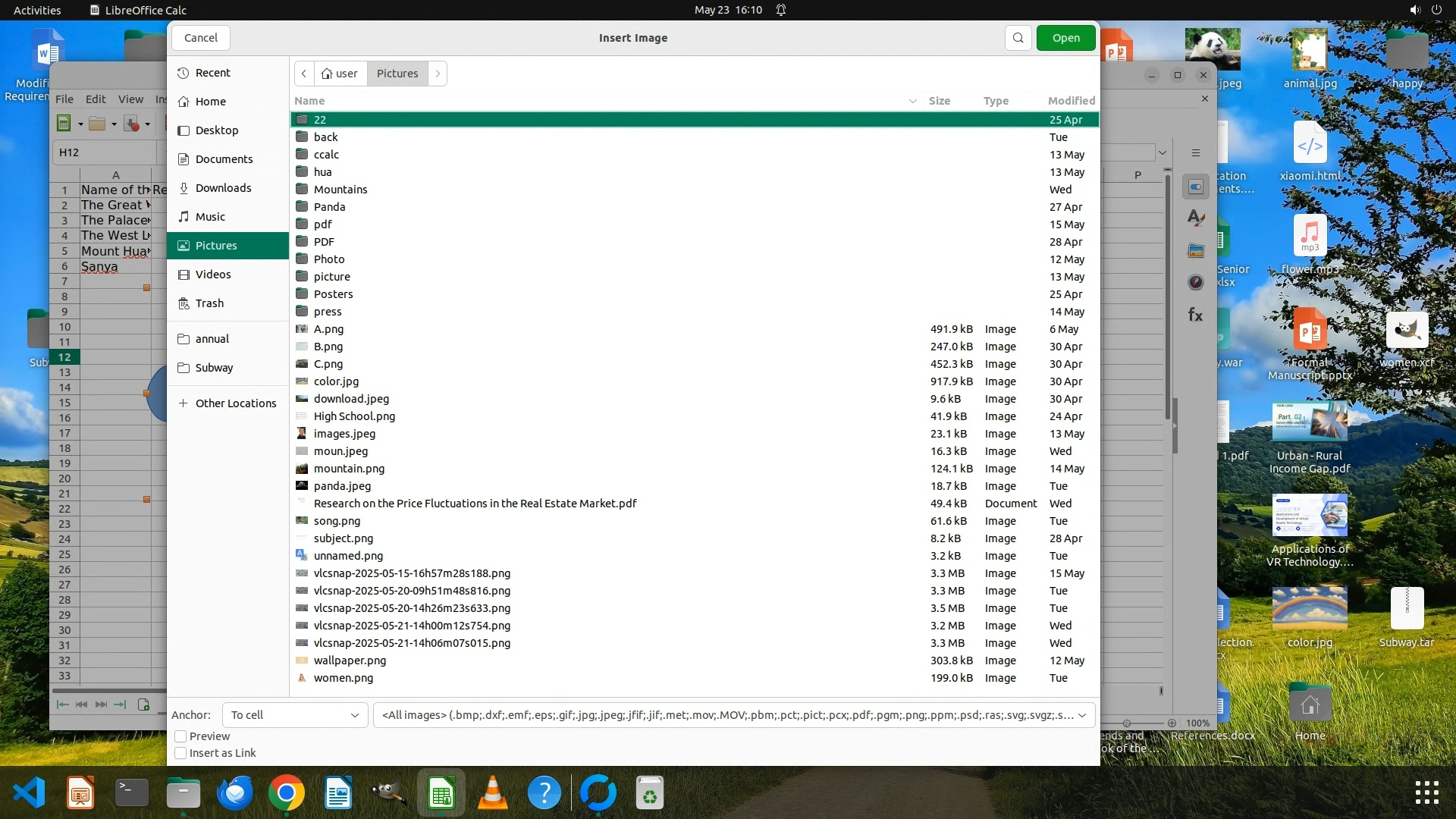Screen dimensions: 1456x819
Task: Open the Functions fx sidebar panel
Action: click(x=1196, y=315)
